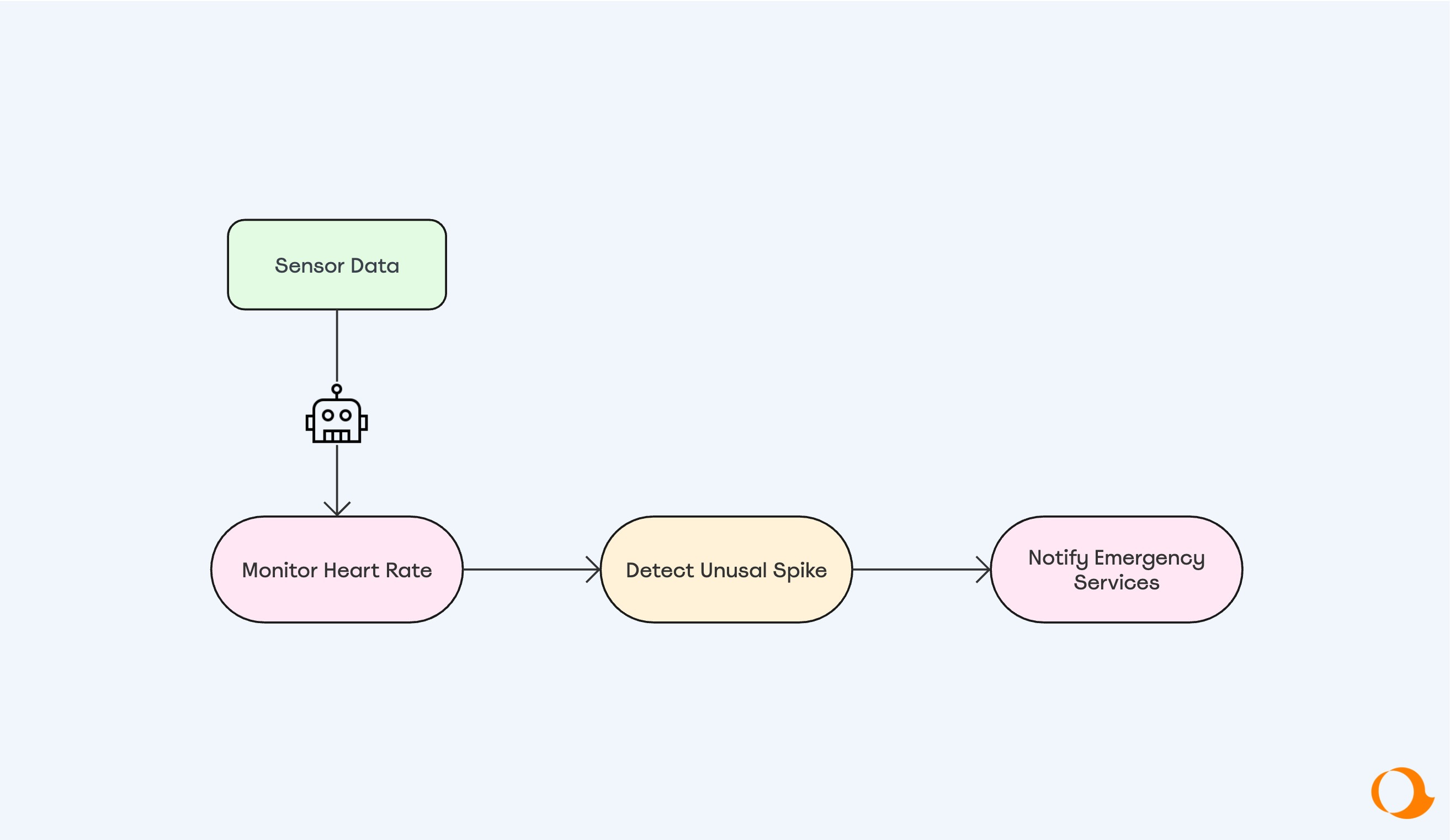Click the robot icon below Sensor Data

tap(337, 414)
